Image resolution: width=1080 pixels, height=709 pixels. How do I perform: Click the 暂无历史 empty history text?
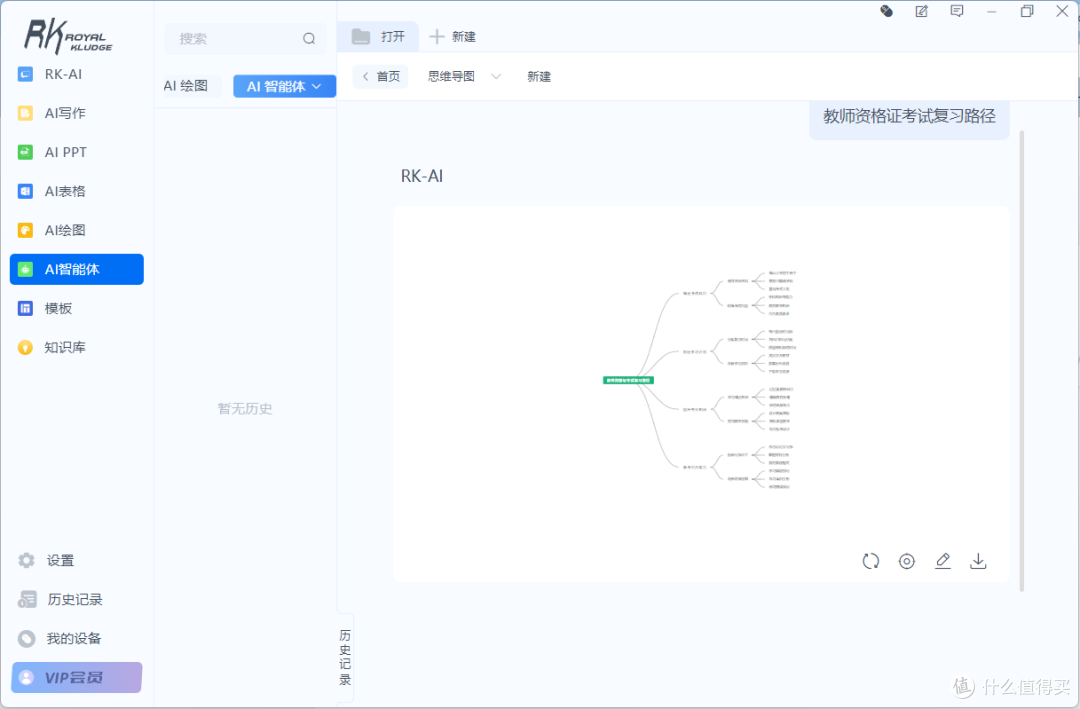tap(245, 409)
